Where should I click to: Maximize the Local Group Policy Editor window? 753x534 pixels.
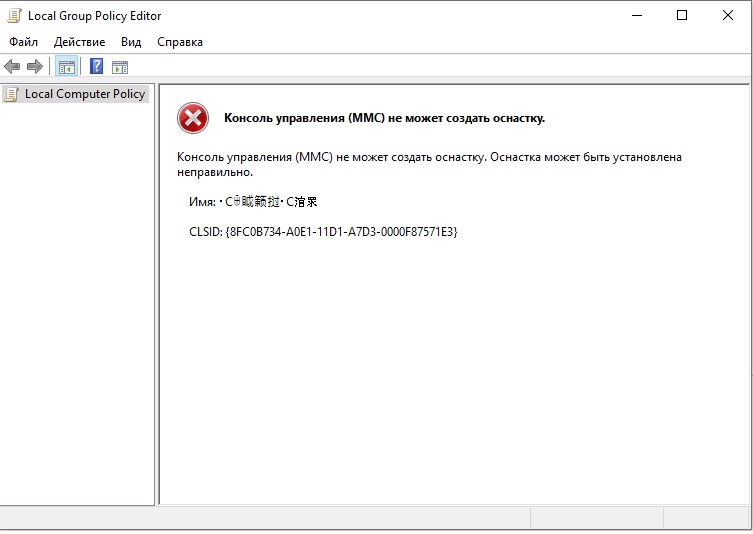(x=682, y=16)
